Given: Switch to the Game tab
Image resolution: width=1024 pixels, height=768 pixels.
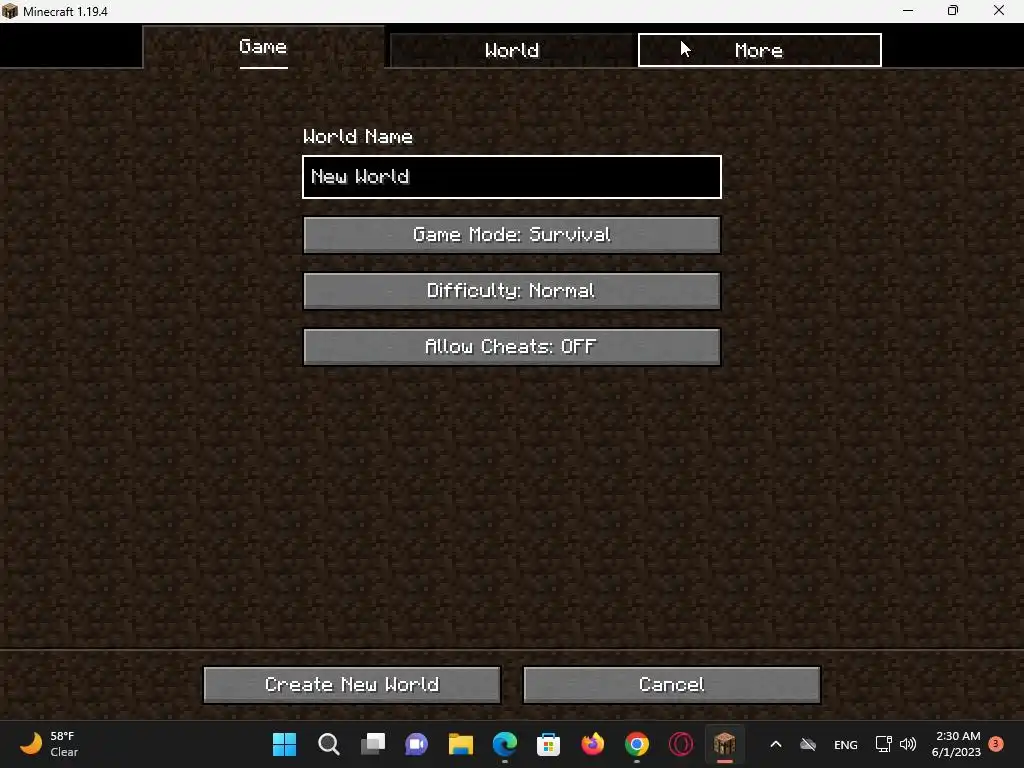Looking at the screenshot, I should [263, 47].
